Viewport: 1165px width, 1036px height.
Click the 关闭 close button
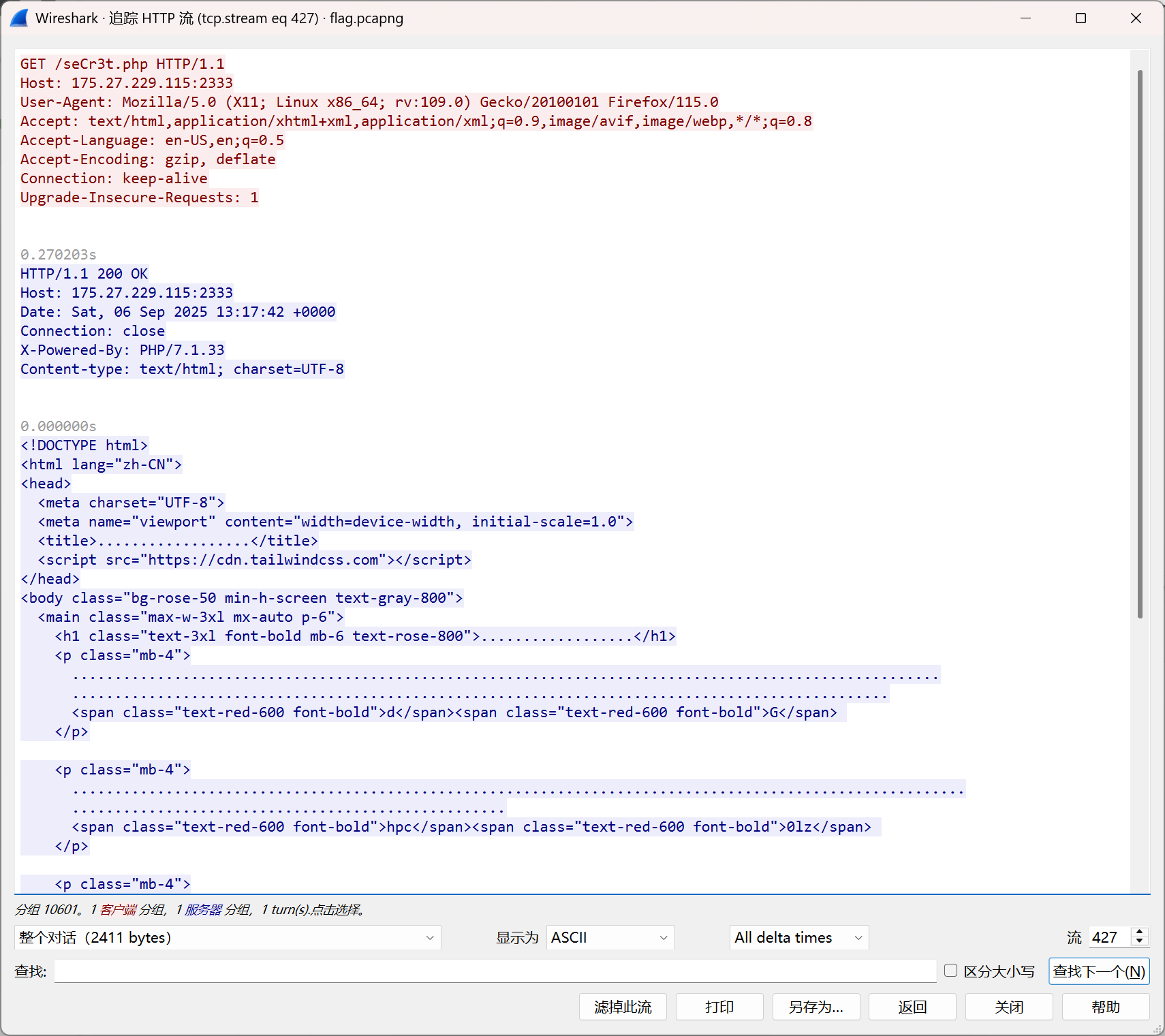(1009, 1007)
